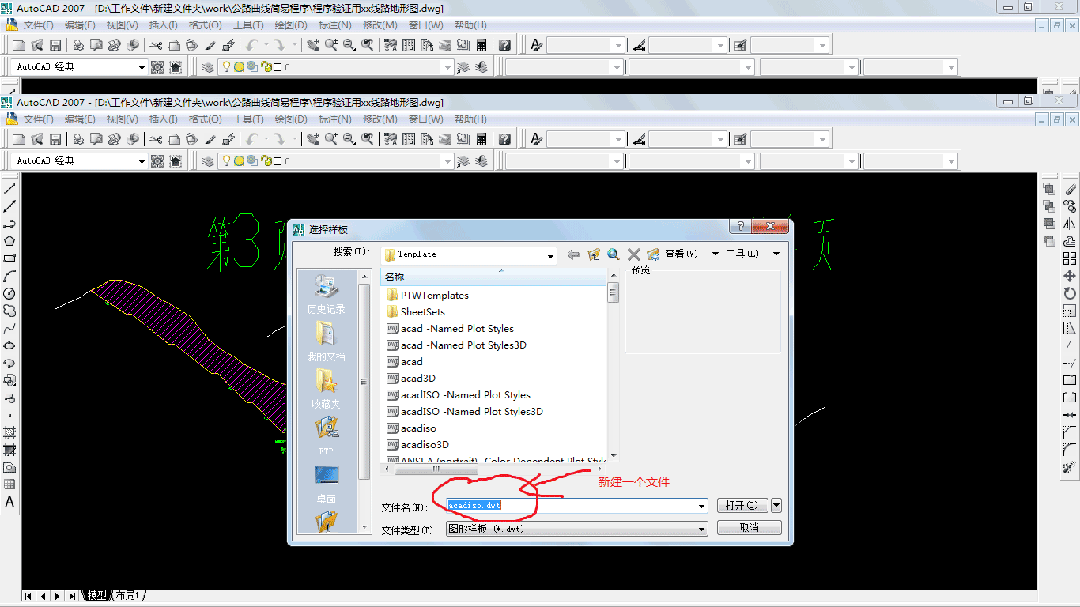Open the Search the Web icon in the dialog

click(x=613, y=254)
